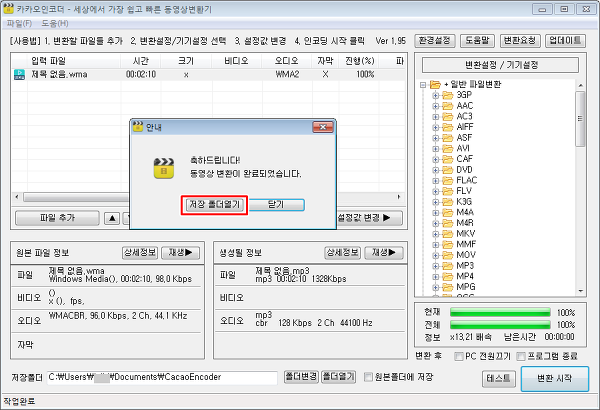The image size is (600, 410).
Task: Expand the CAF folder node
Action: (435, 160)
